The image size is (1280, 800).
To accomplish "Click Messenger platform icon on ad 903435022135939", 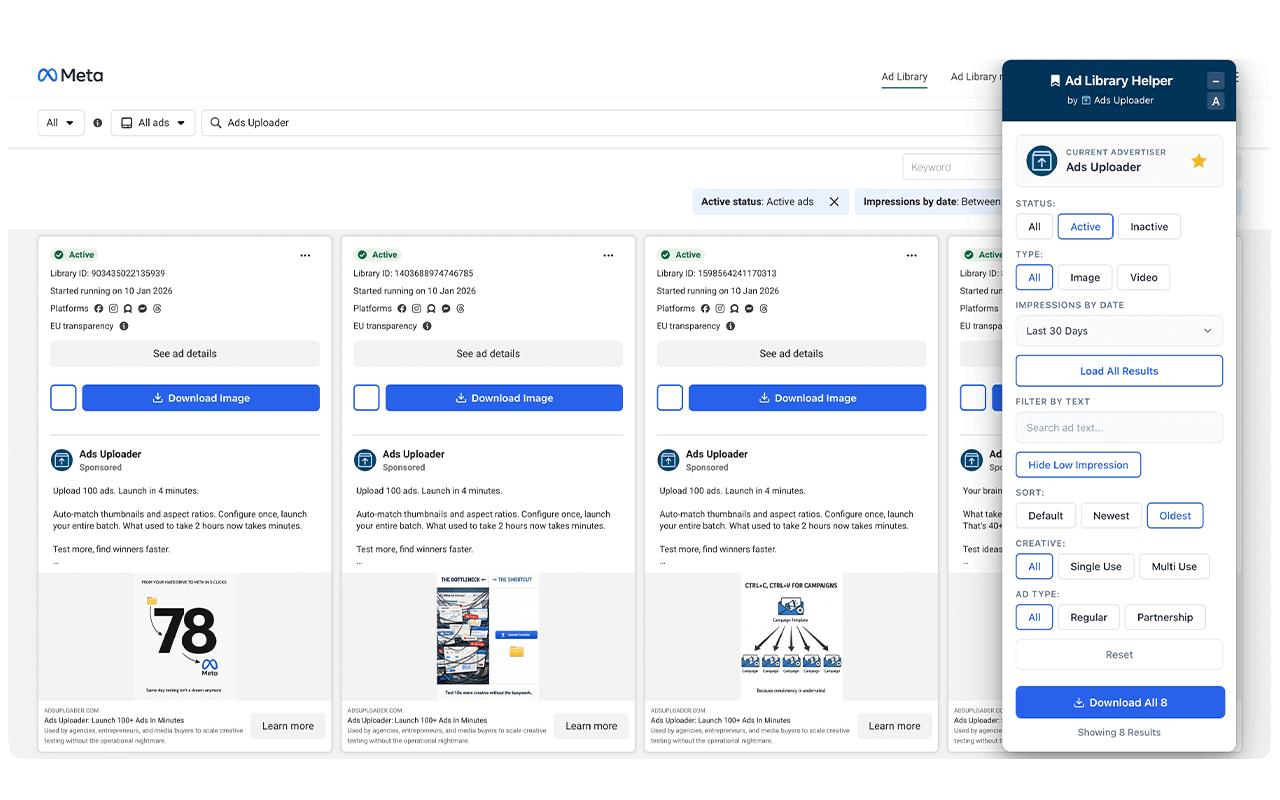I will click(143, 309).
